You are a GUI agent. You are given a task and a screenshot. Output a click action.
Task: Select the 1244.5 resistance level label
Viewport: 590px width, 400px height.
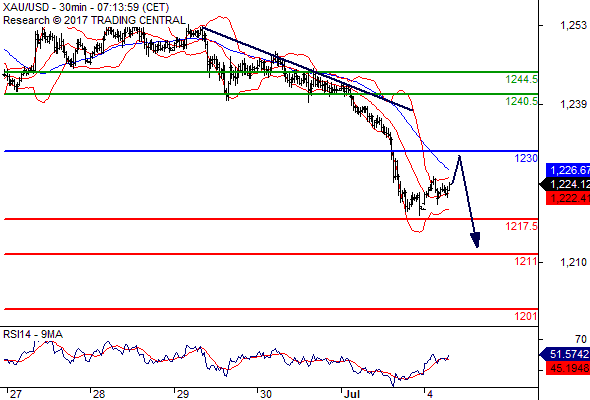tap(522, 79)
